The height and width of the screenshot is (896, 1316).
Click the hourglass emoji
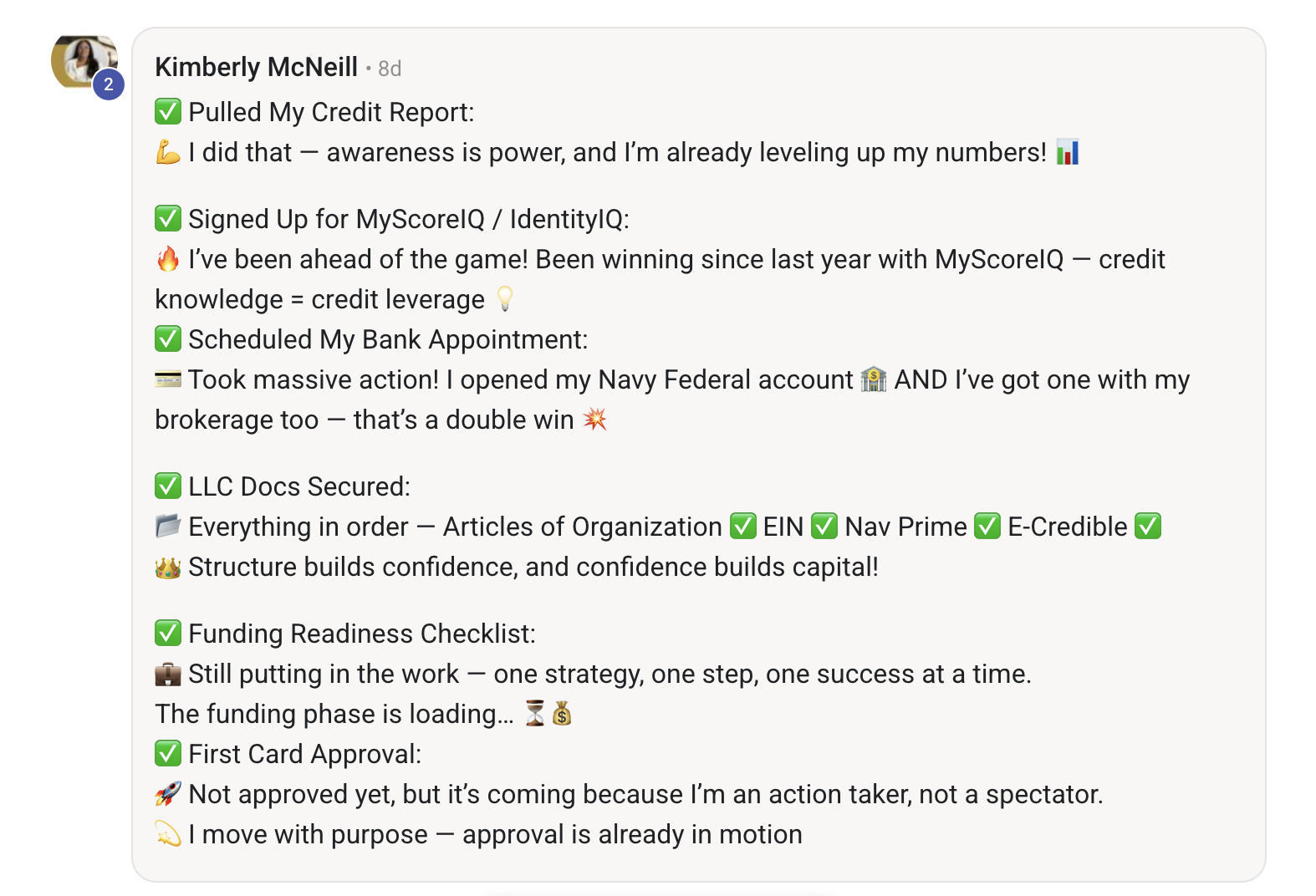(535, 713)
